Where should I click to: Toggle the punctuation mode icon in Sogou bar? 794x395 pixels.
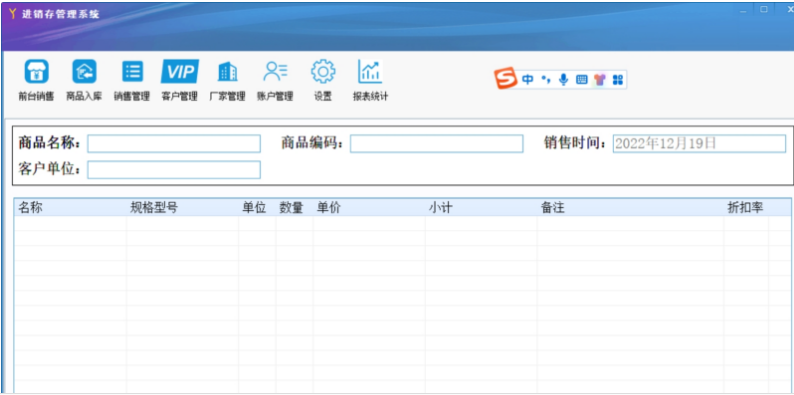546,80
